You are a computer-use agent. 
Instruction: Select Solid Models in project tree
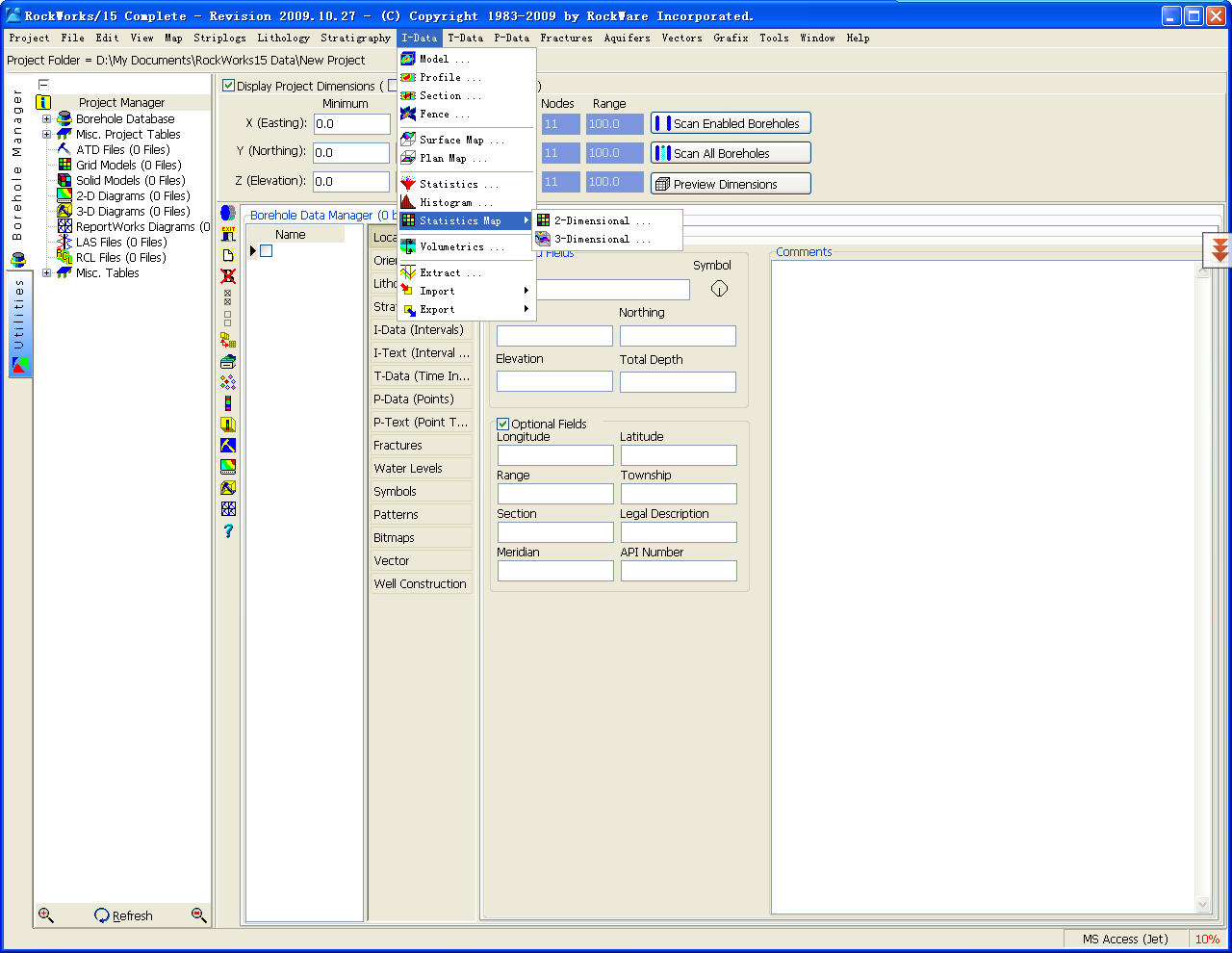coord(130,180)
